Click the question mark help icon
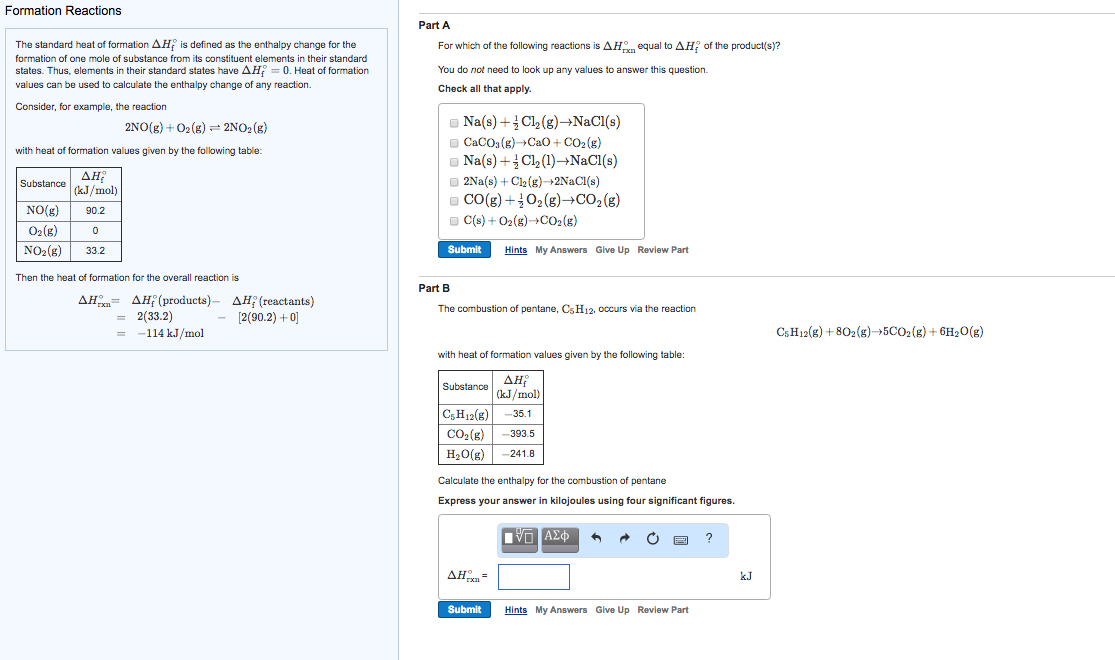The width and height of the screenshot is (1115, 660). point(709,539)
